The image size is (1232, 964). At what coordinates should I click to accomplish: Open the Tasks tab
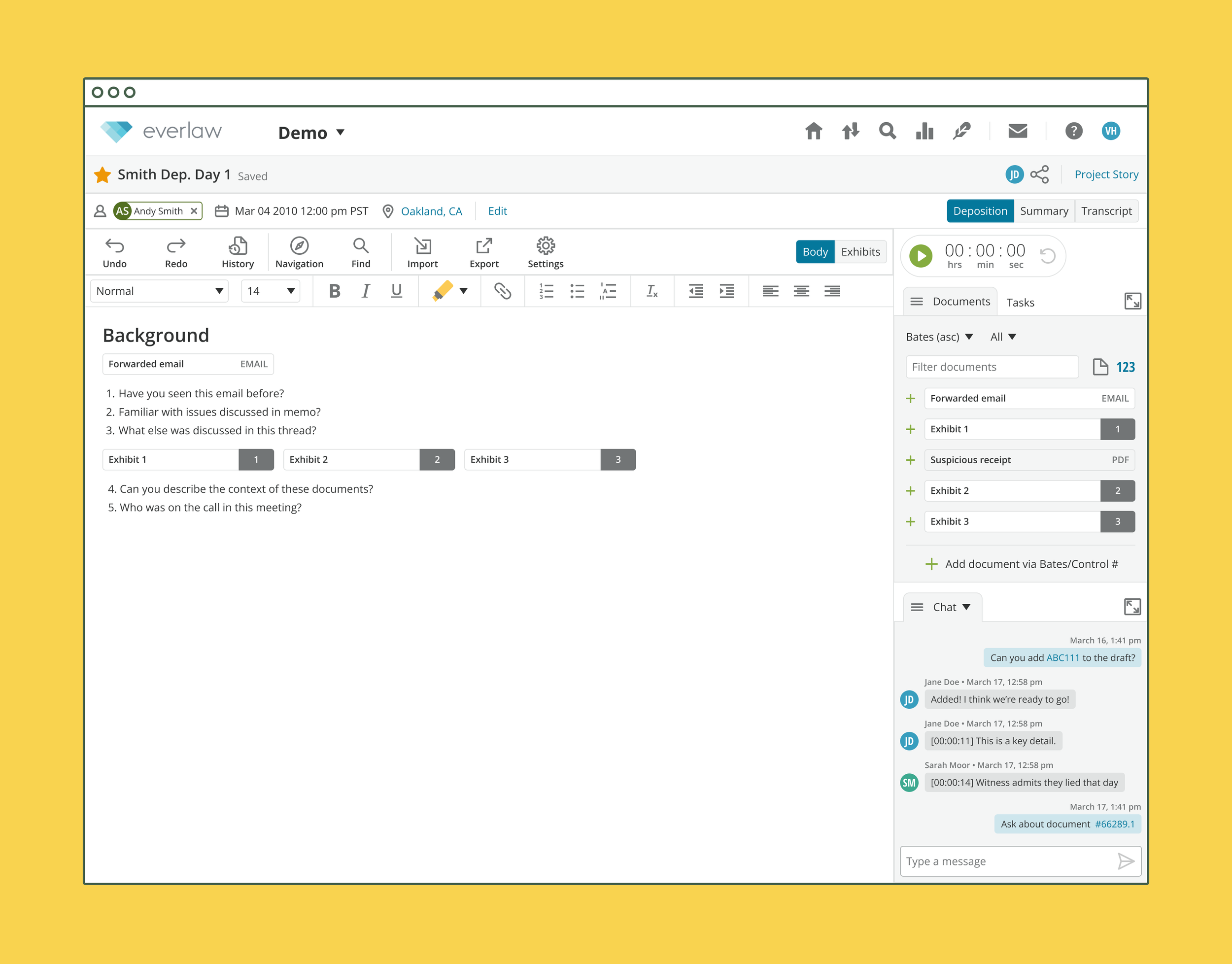(x=1021, y=303)
